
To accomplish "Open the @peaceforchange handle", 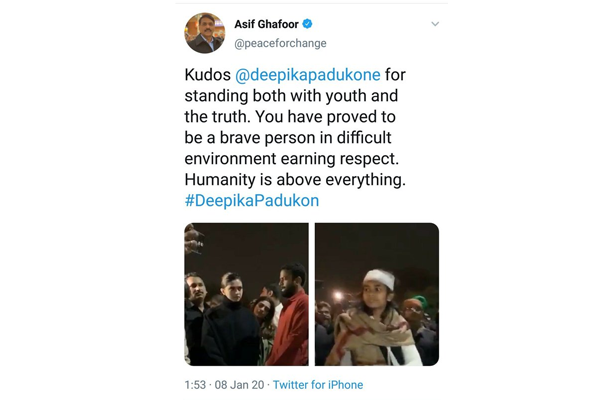I will 280,43.
